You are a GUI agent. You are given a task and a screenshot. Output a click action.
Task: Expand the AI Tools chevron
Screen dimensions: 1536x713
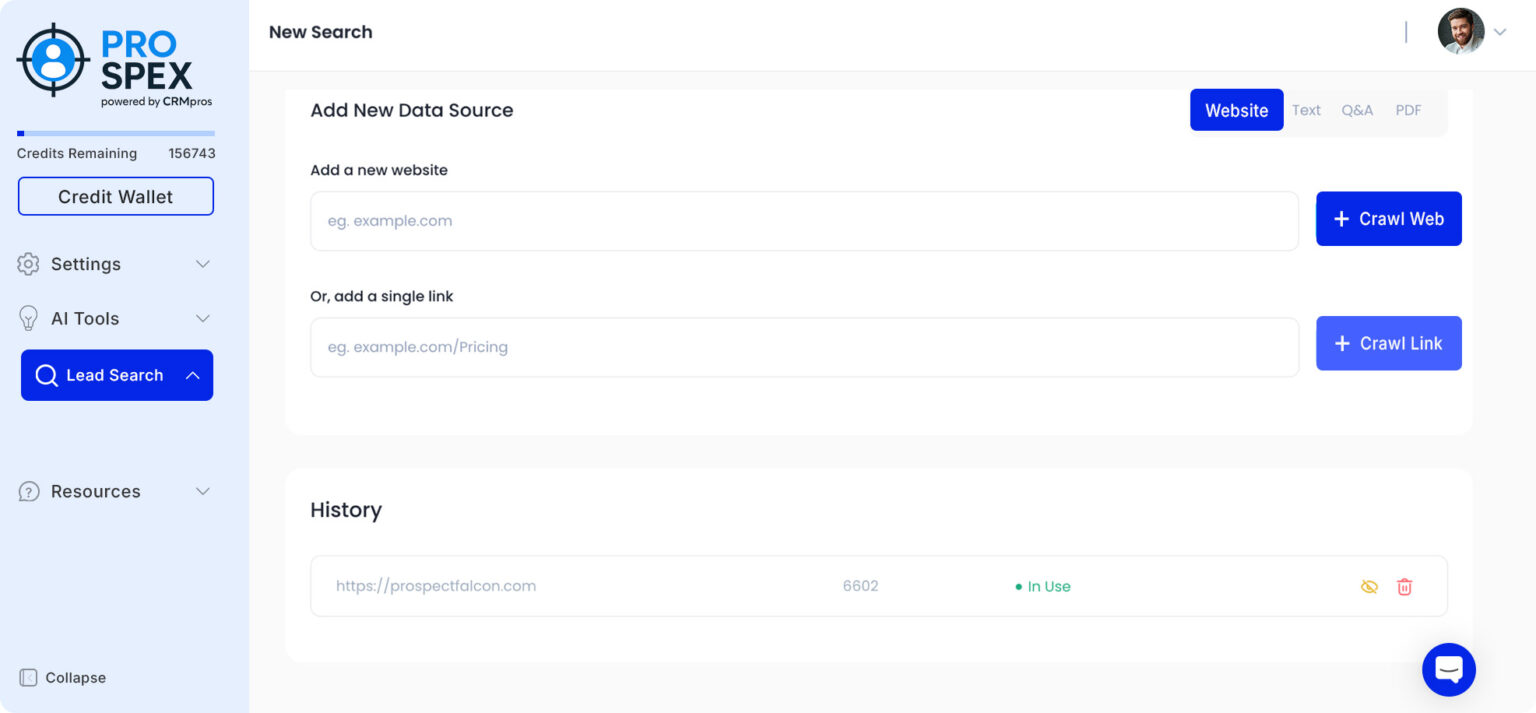coord(203,318)
